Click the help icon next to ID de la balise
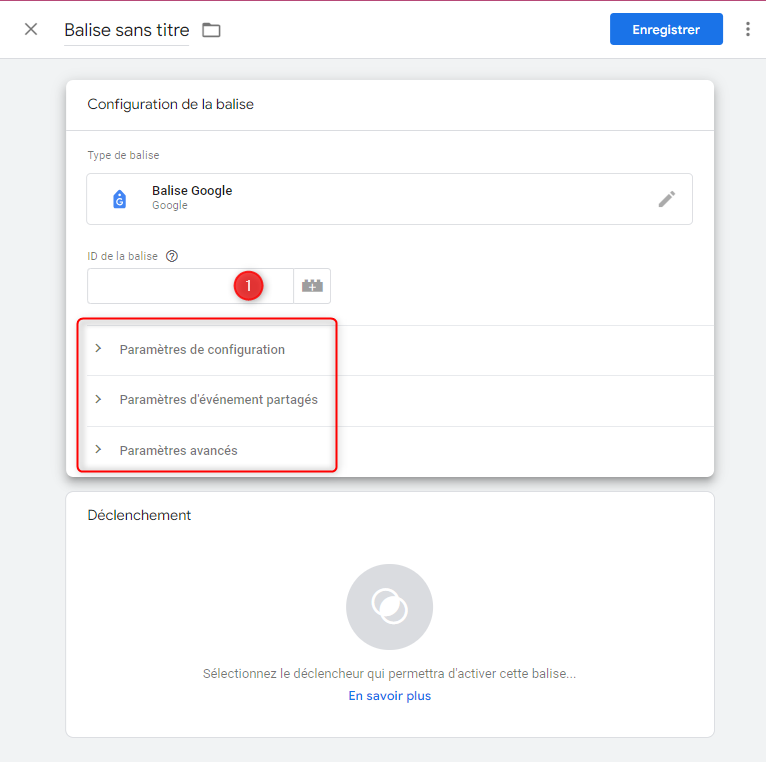This screenshot has width=766, height=762. pyautogui.click(x=172, y=256)
